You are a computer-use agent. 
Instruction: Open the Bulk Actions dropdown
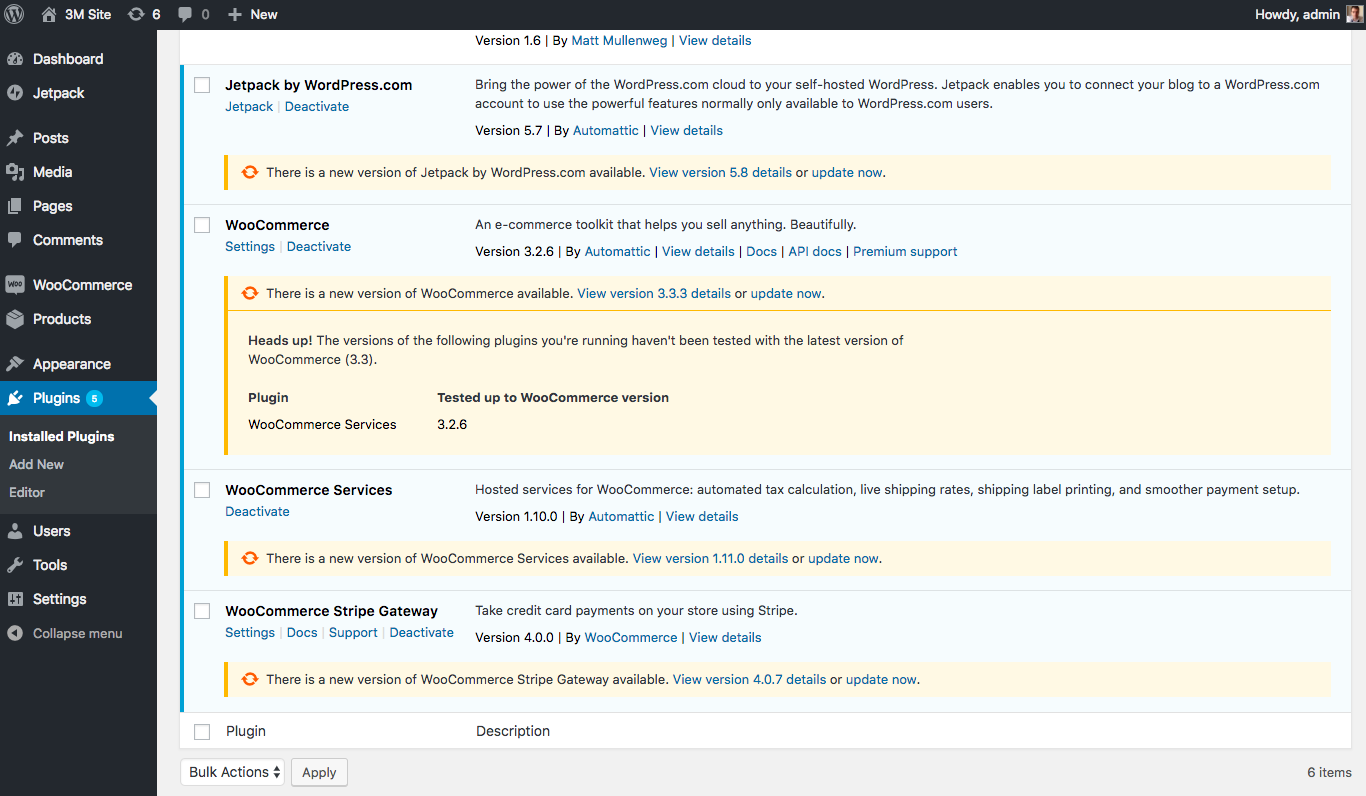click(x=232, y=772)
